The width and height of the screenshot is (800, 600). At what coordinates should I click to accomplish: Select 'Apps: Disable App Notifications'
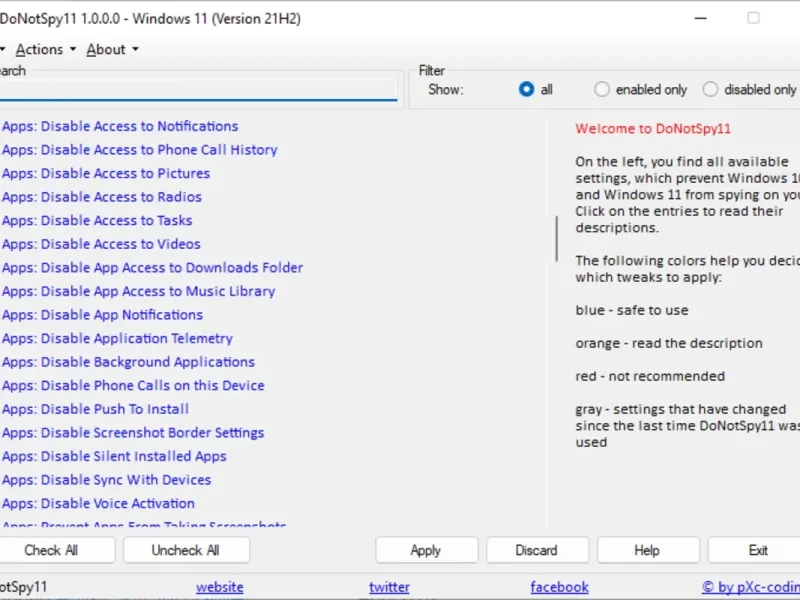[102, 314]
